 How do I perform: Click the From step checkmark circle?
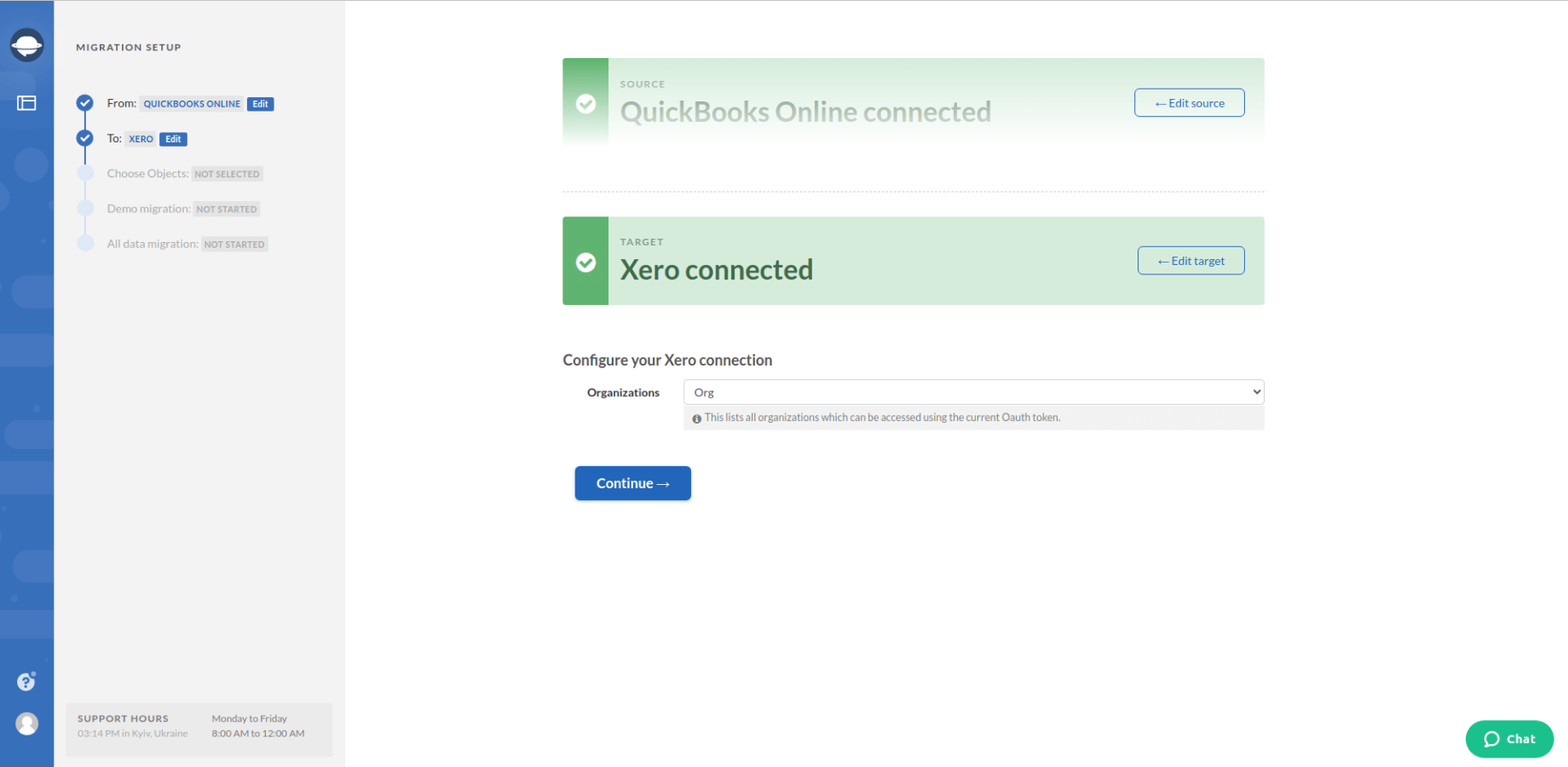(x=84, y=103)
